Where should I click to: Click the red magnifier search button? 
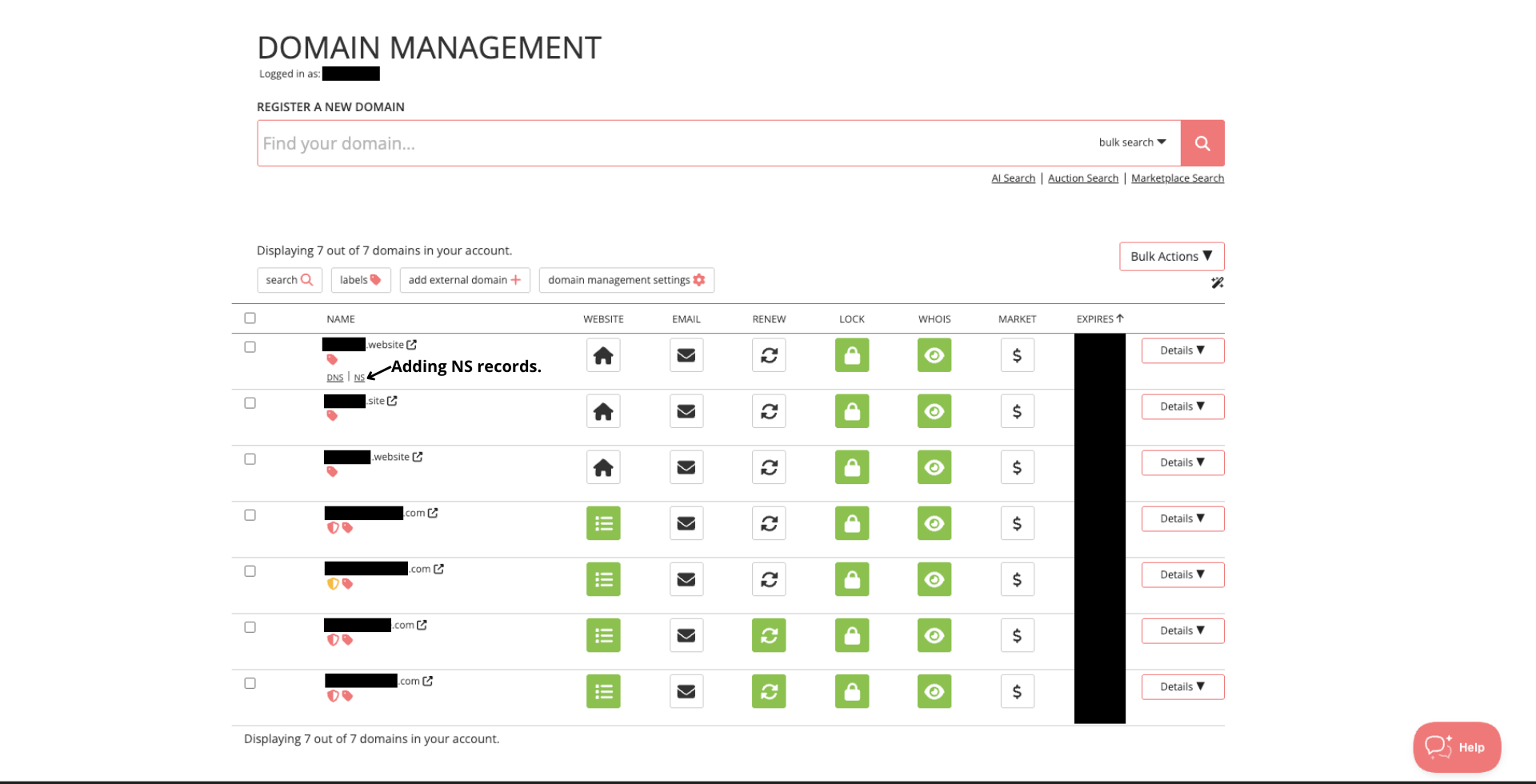click(x=1202, y=143)
